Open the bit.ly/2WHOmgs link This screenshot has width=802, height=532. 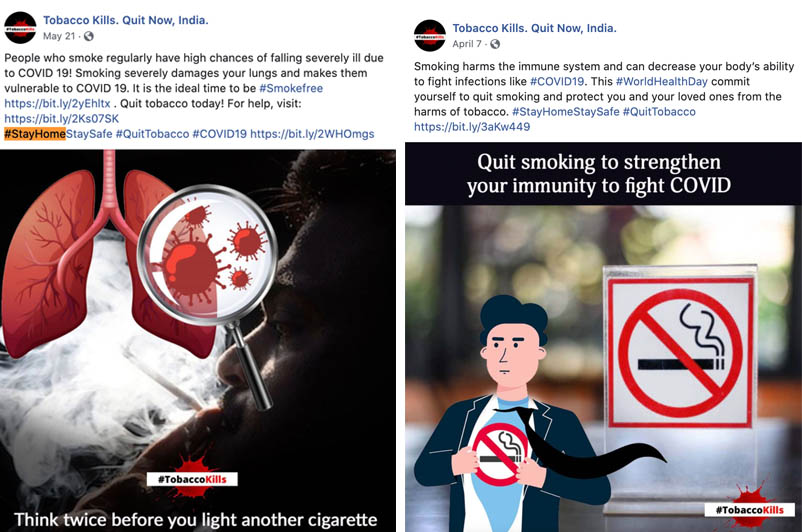pos(312,134)
